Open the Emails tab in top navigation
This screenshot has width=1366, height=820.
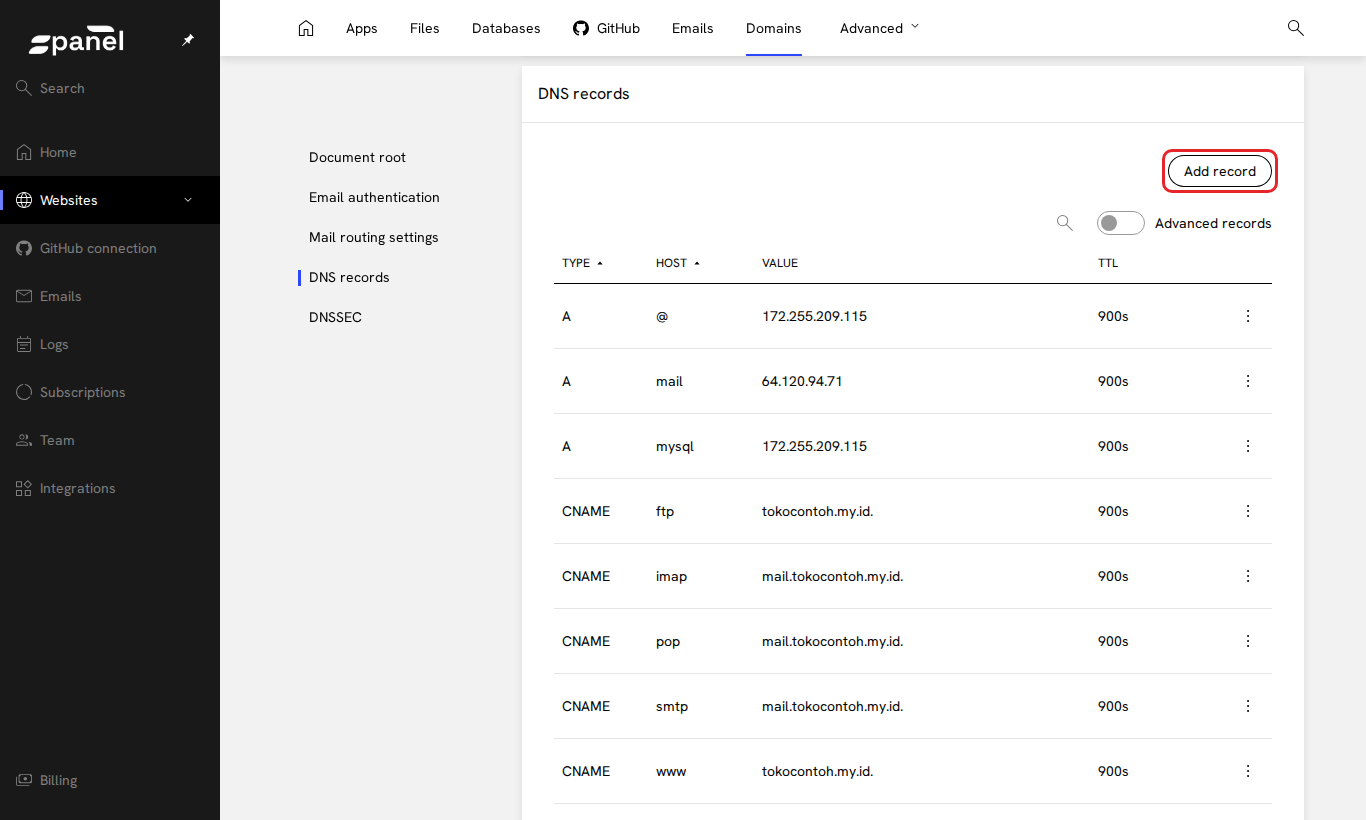click(693, 28)
